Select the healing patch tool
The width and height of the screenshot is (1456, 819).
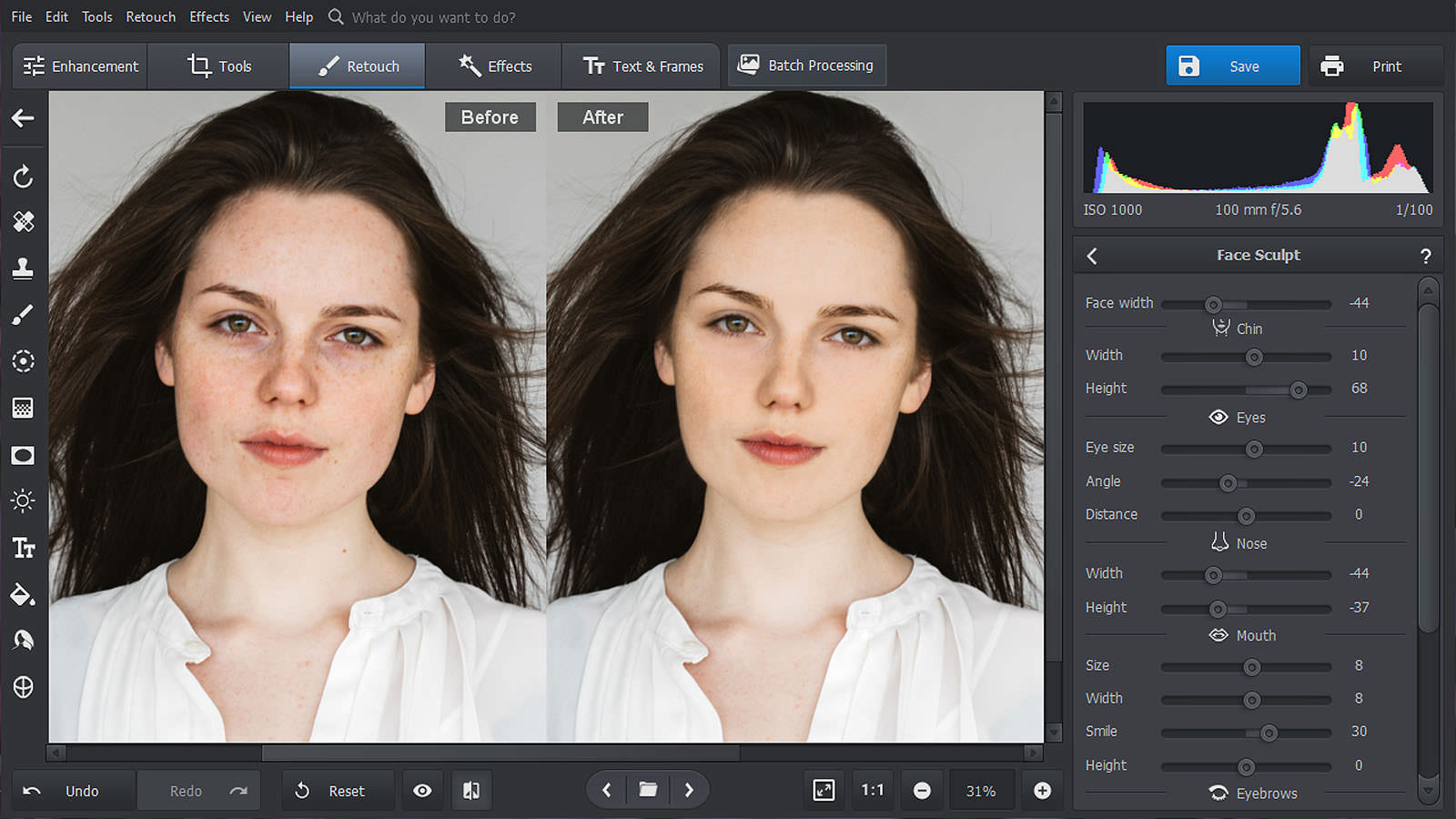pos(23,222)
